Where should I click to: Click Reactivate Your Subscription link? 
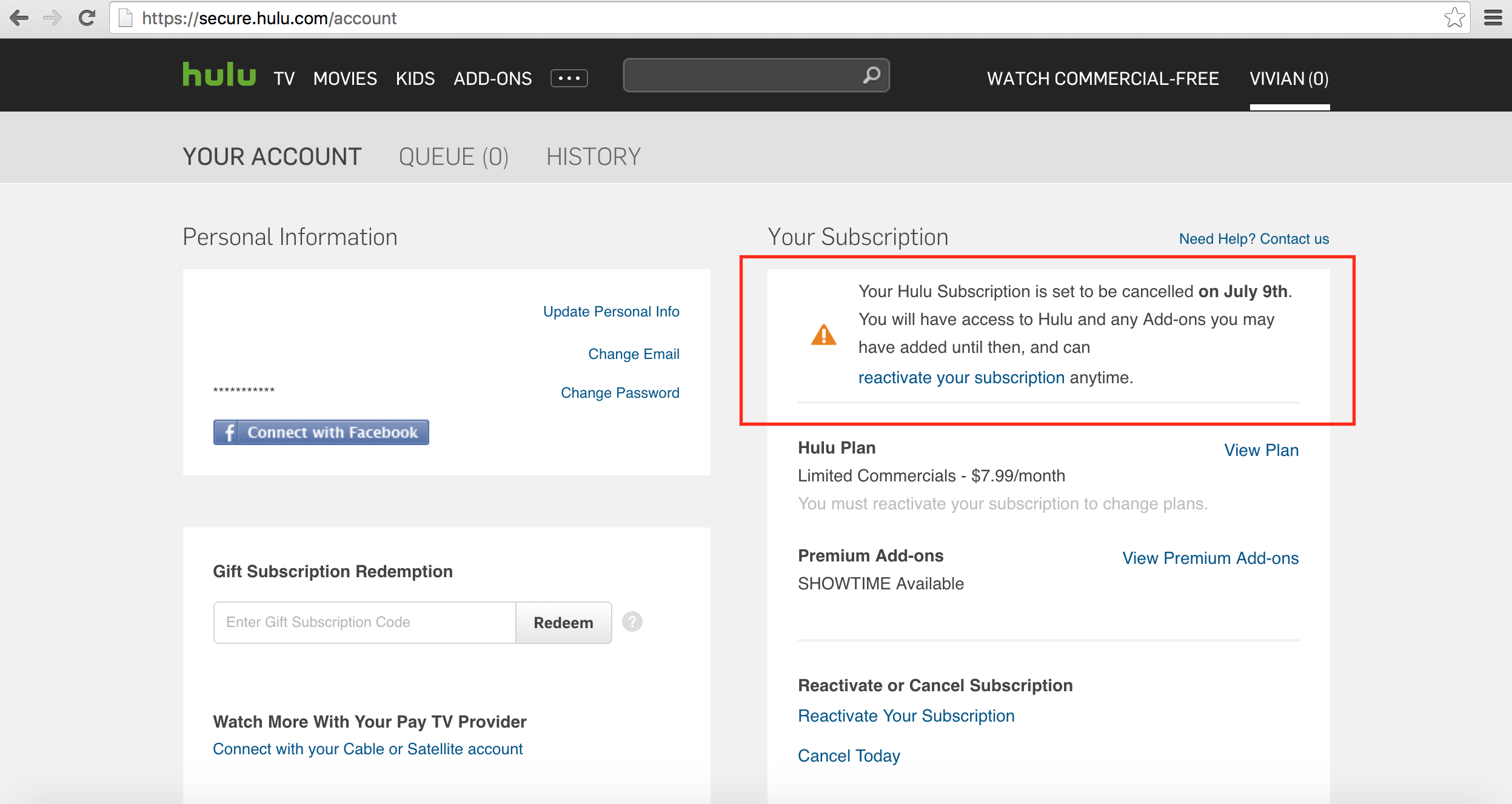point(906,716)
